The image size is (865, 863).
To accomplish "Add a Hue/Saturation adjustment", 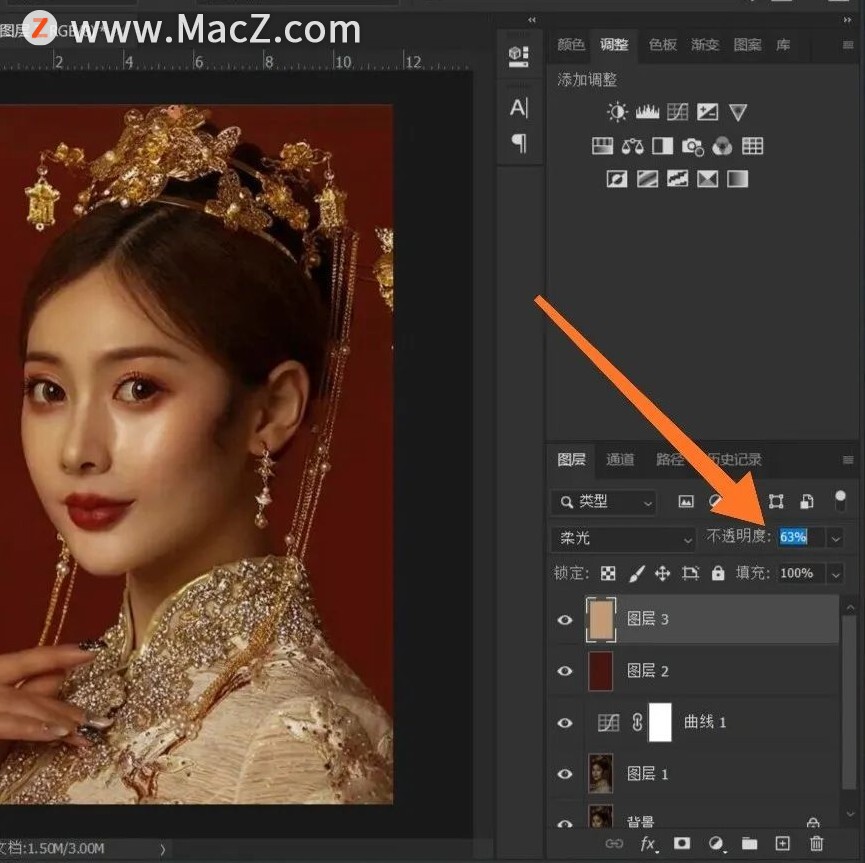I will pos(602,146).
